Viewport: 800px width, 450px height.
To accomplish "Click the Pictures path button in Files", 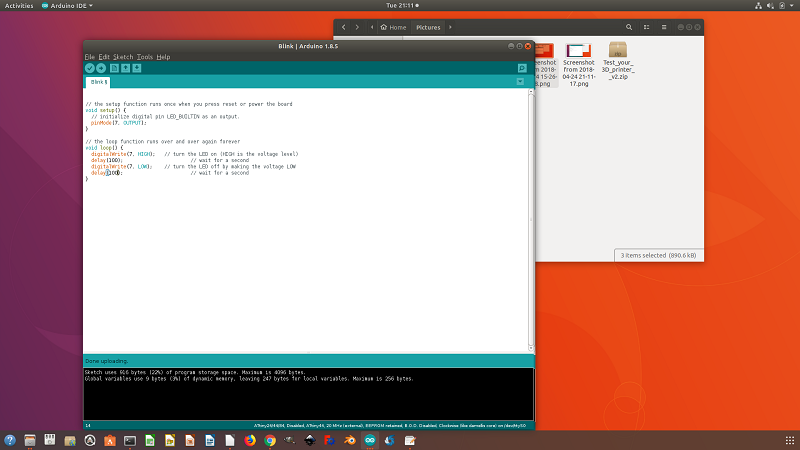I will coord(428,28).
